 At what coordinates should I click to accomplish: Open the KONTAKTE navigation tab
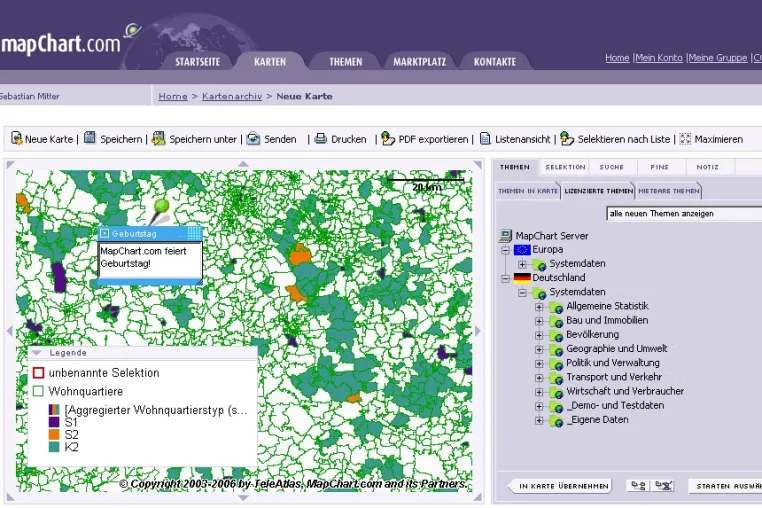tap(495, 62)
